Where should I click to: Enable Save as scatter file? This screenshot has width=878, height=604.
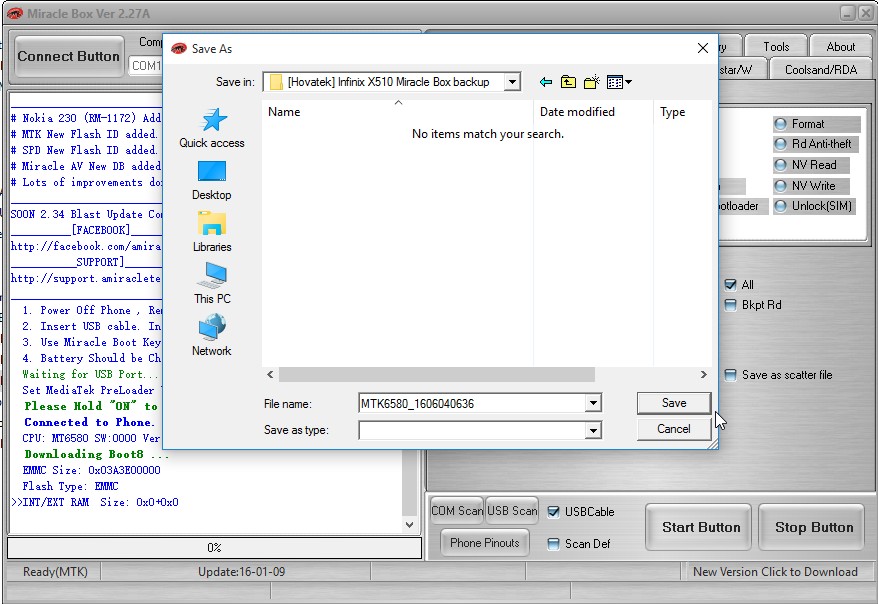pyautogui.click(x=730, y=375)
